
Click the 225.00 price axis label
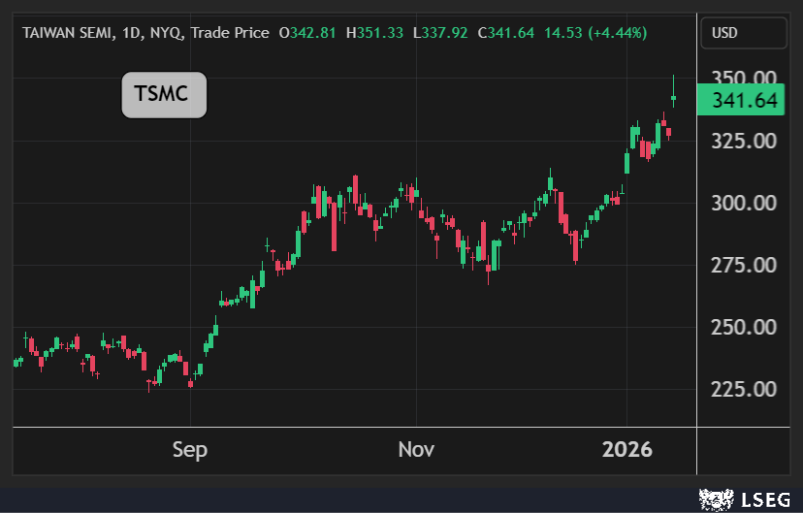(x=743, y=389)
